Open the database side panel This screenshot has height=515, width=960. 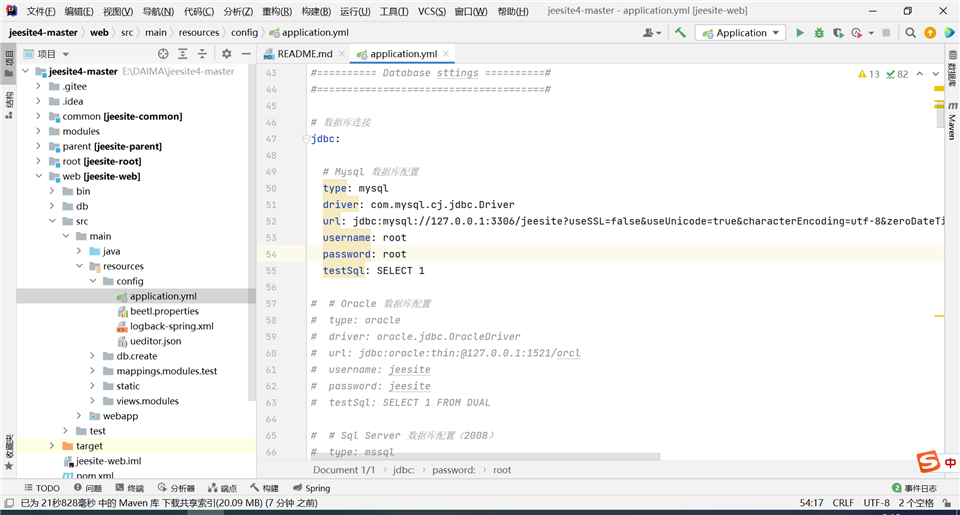pos(952,69)
